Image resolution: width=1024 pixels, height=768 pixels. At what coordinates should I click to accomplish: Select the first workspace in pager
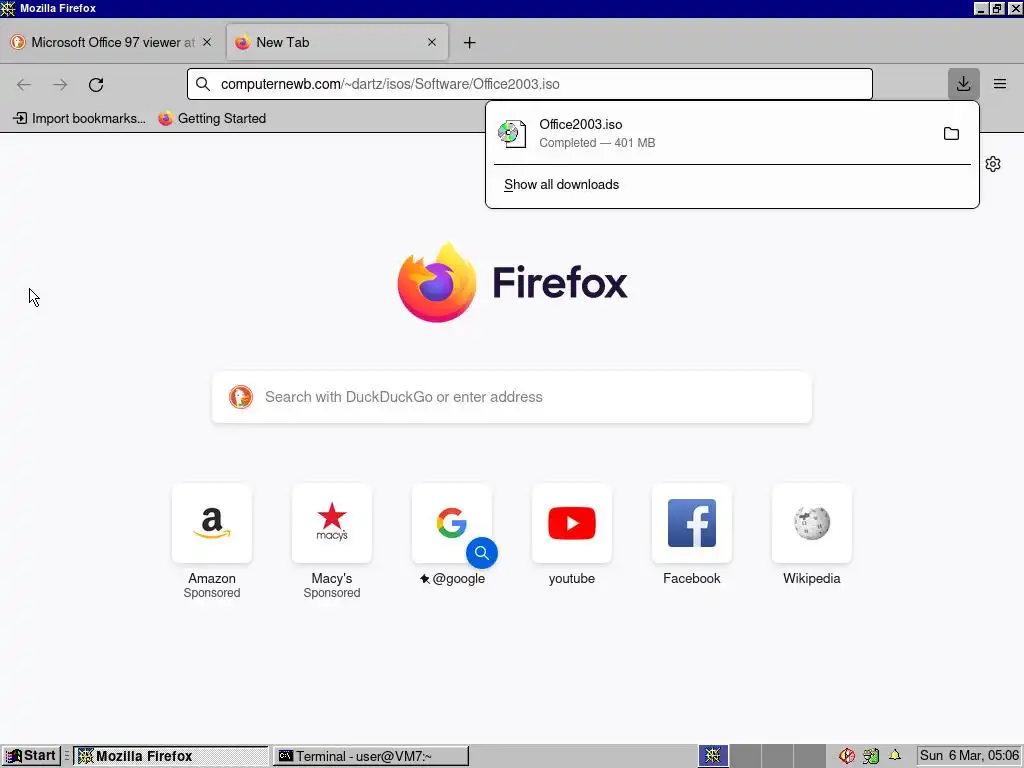(713, 756)
